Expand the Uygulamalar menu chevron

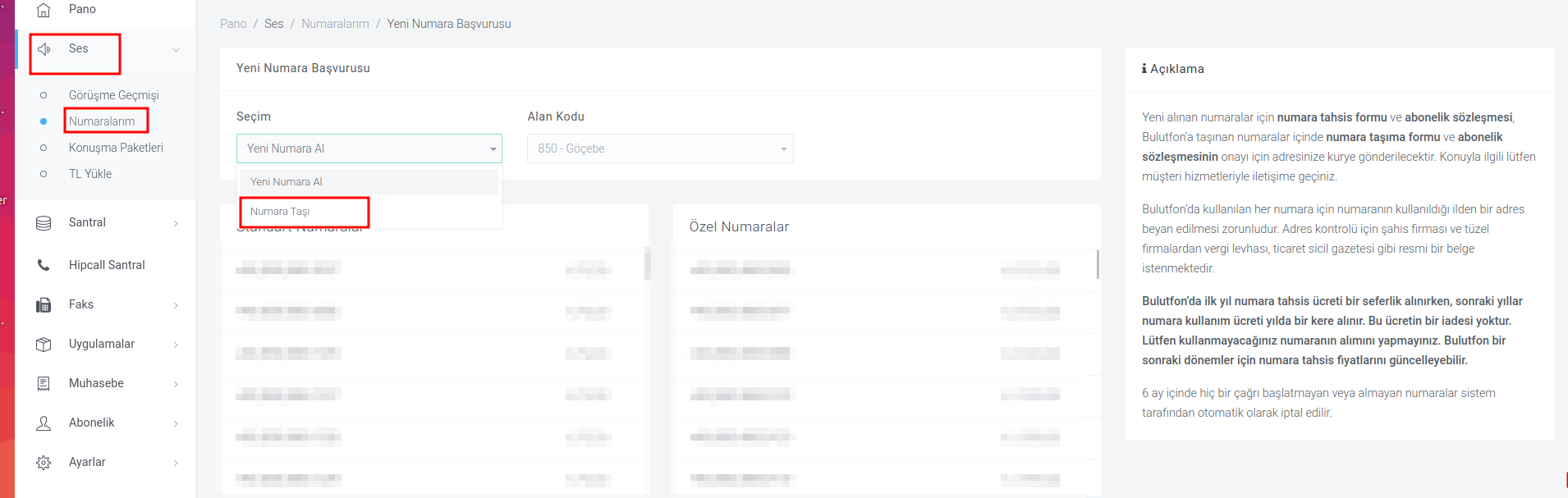[176, 345]
